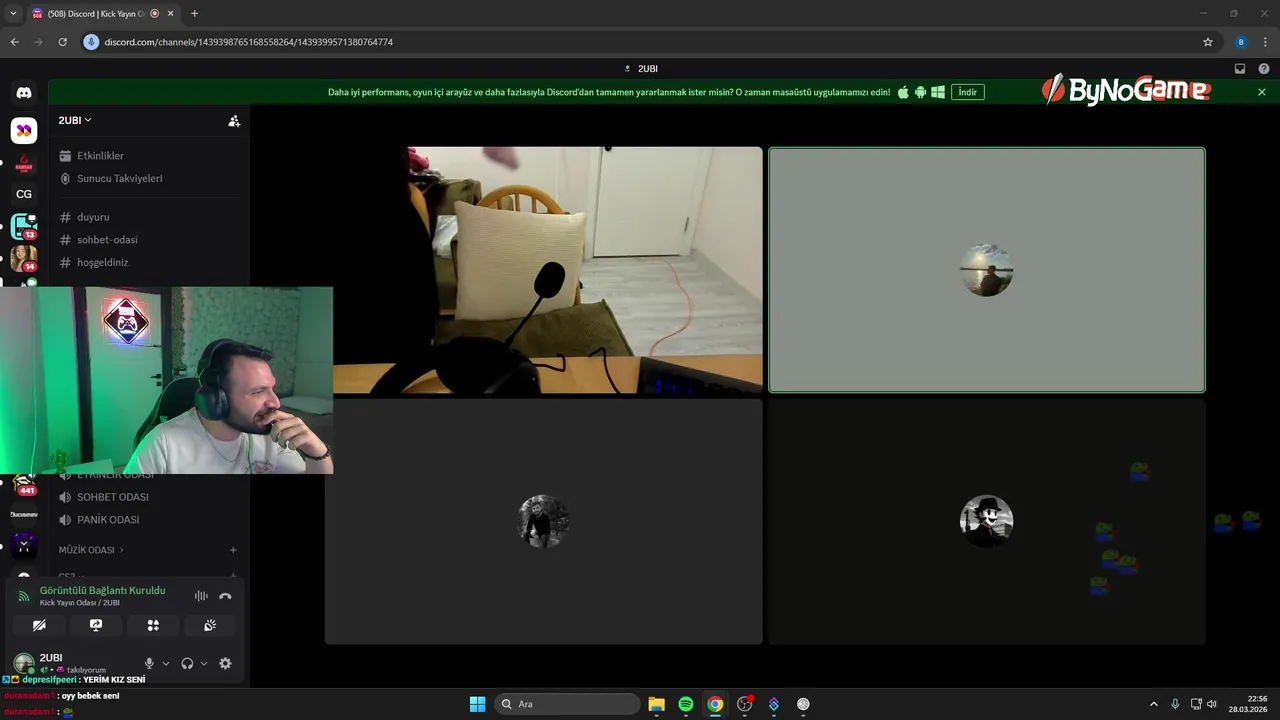
Task: Open microphone input options arrow
Action: pos(166,663)
